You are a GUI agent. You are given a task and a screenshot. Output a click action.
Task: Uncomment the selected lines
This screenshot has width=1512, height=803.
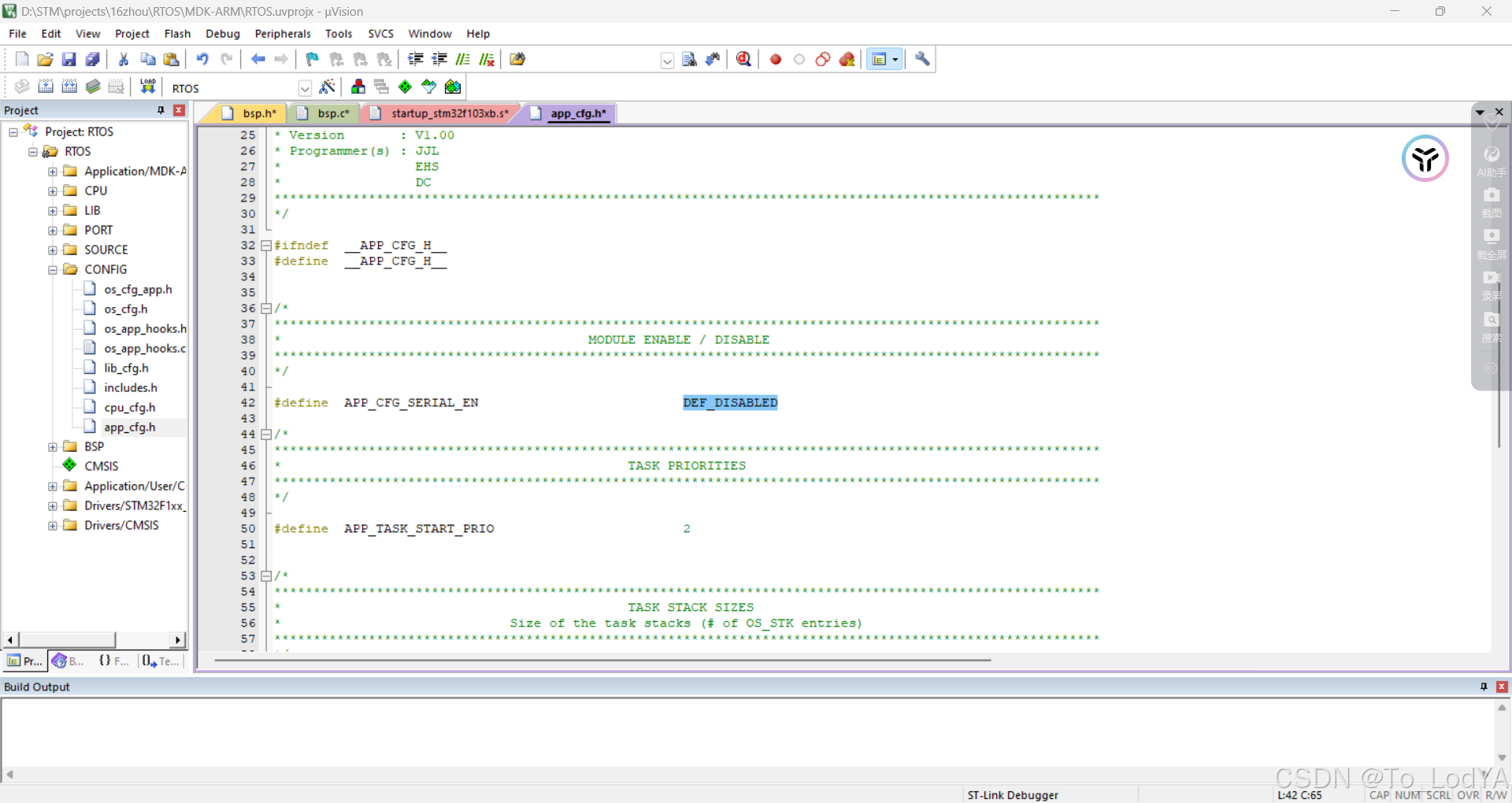[x=487, y=59]
